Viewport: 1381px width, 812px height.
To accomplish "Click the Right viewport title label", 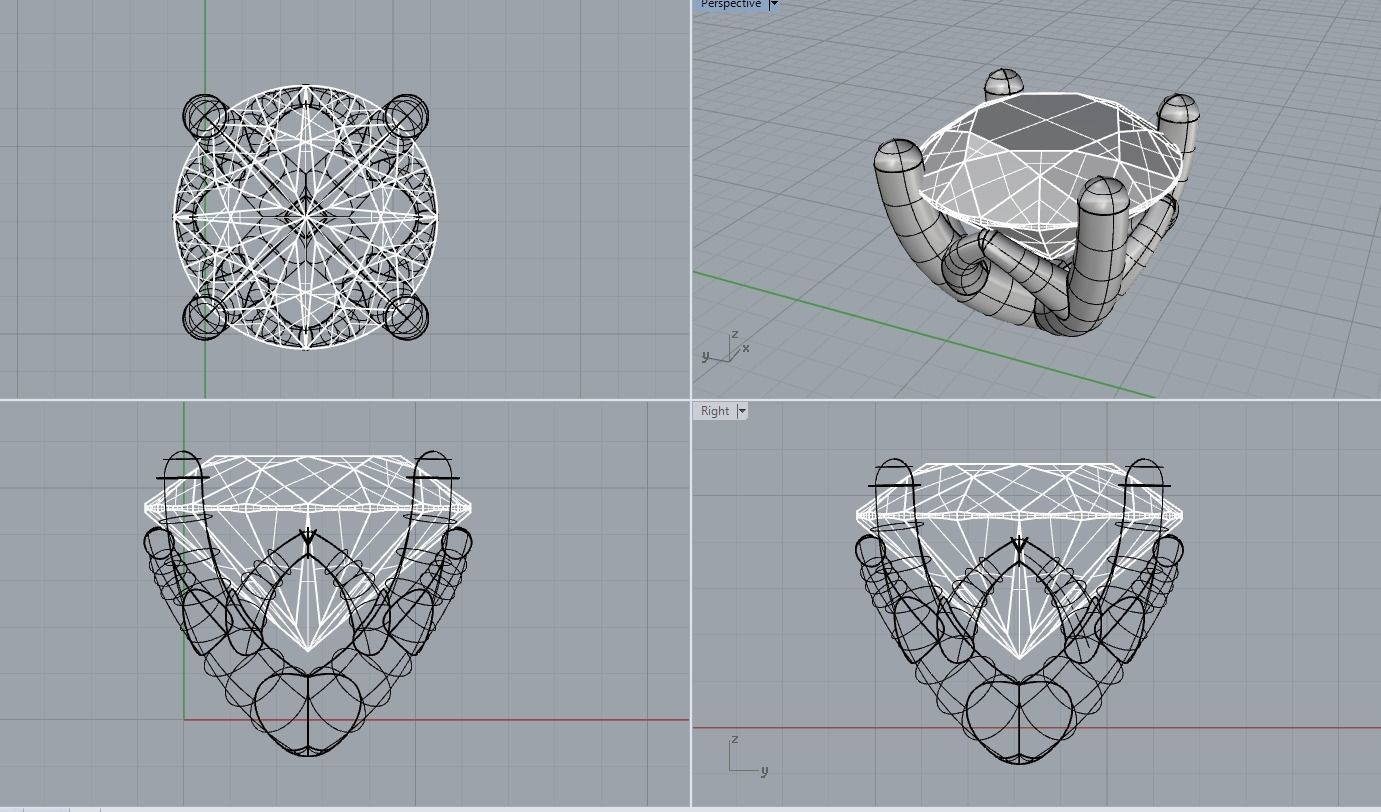I will coord(715,411).
